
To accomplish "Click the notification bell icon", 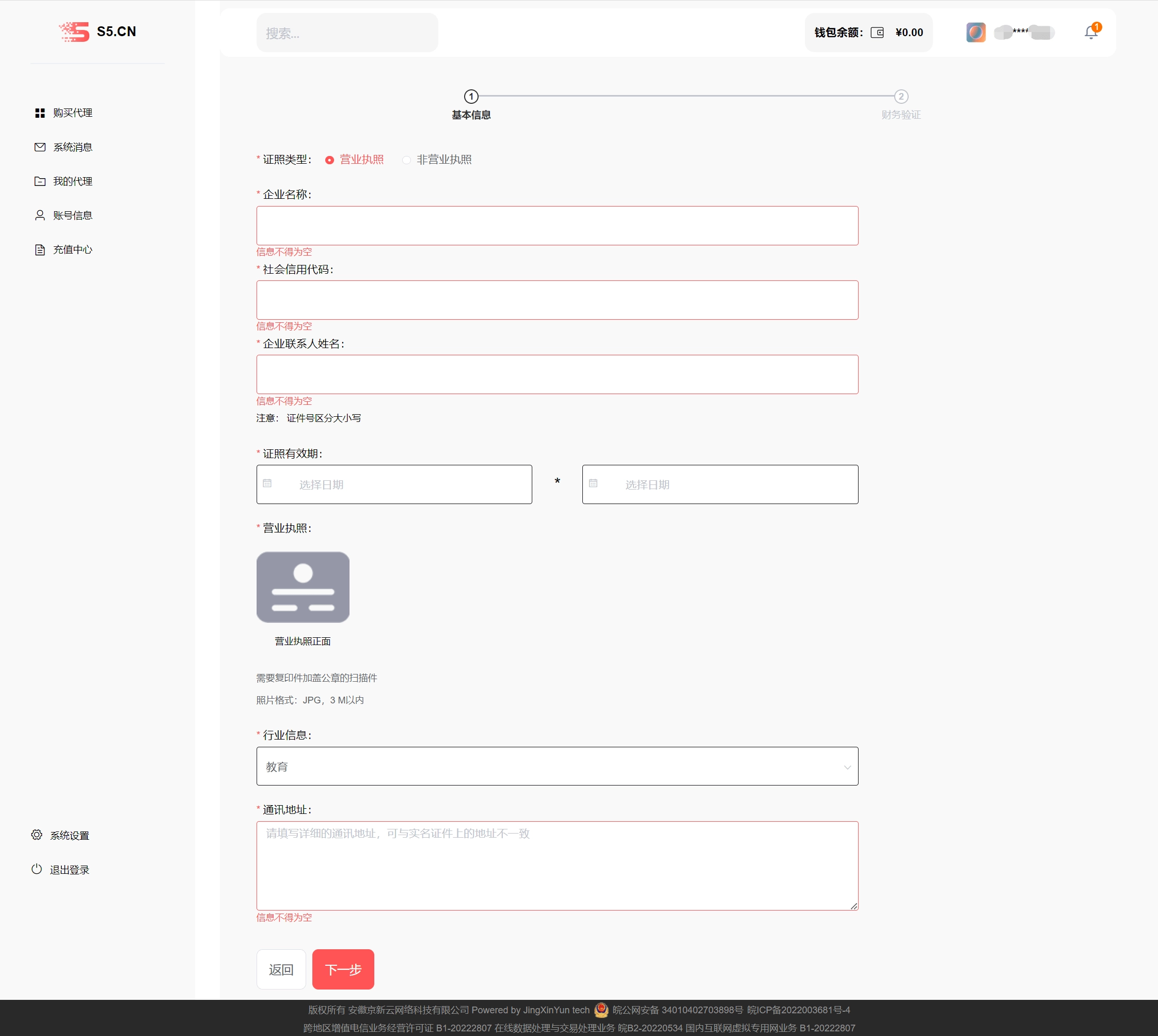I will tap(1090, 33).
